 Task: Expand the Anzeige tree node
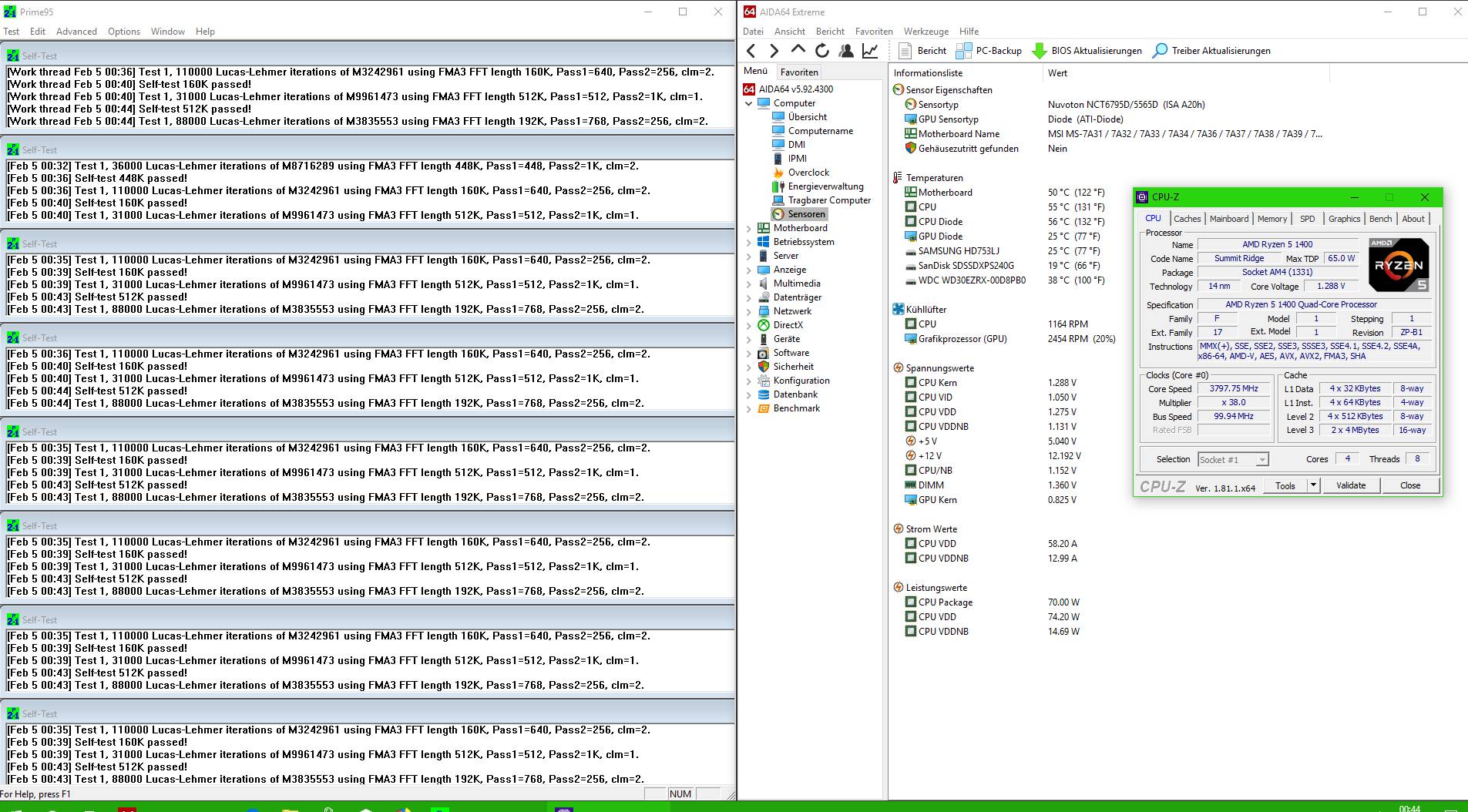(749, 270)
